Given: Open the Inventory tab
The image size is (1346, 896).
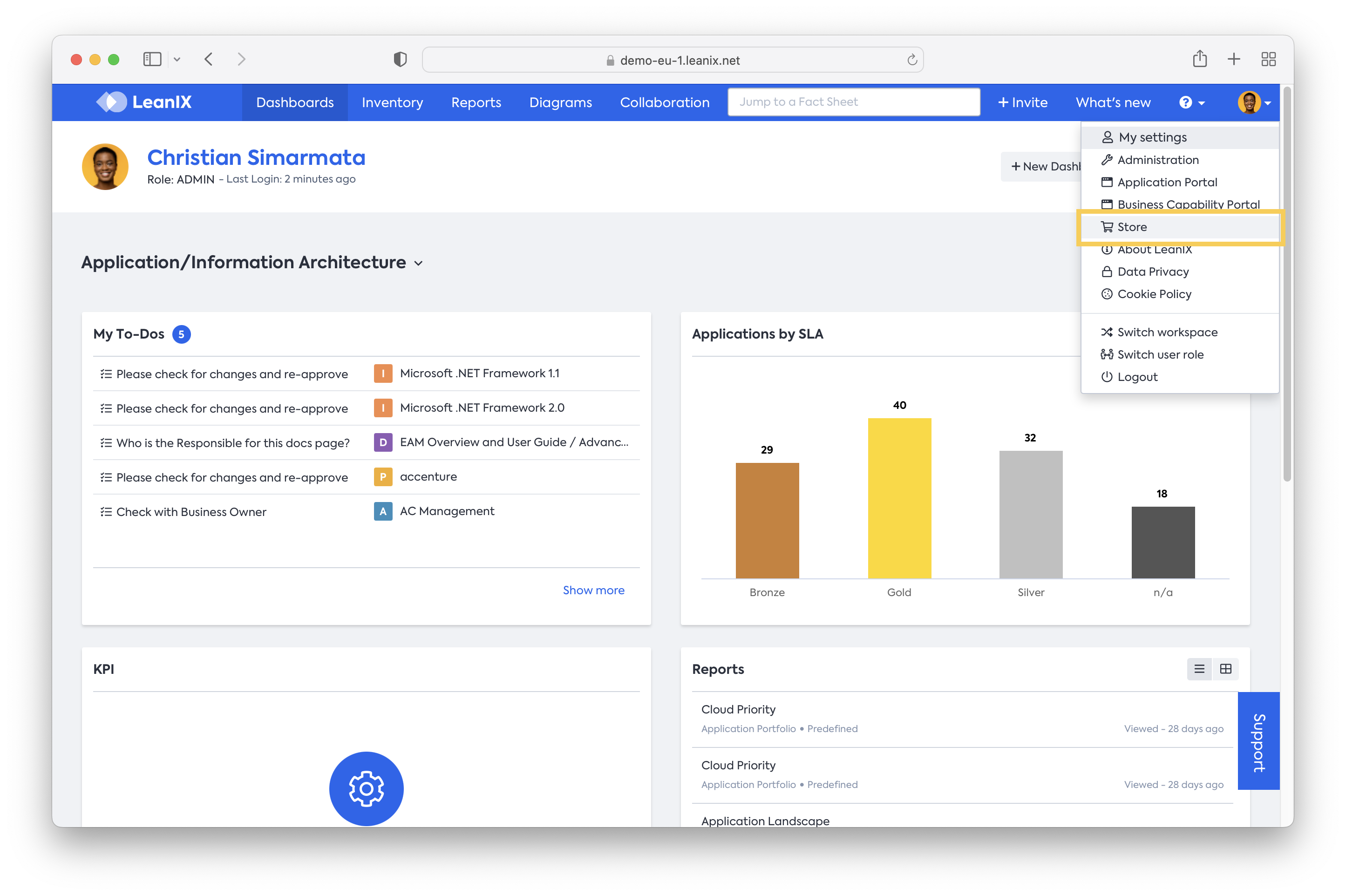Looking at the screenshot, I should pyautogui.click(x=392, y=102).
